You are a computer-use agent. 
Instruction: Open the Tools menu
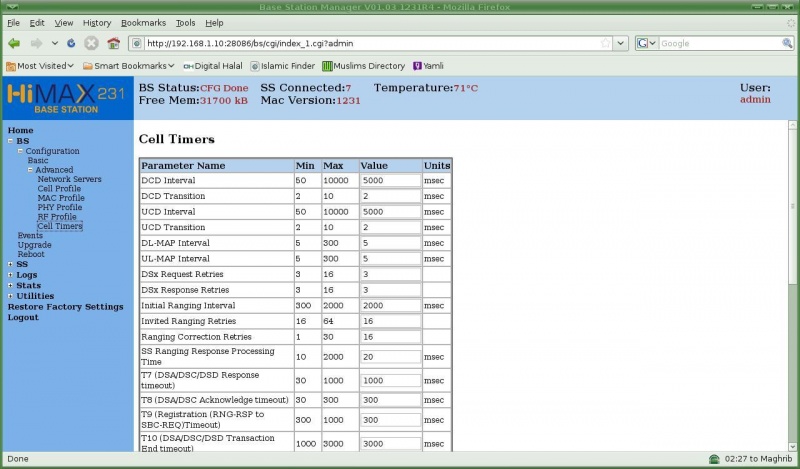(186, 22)
